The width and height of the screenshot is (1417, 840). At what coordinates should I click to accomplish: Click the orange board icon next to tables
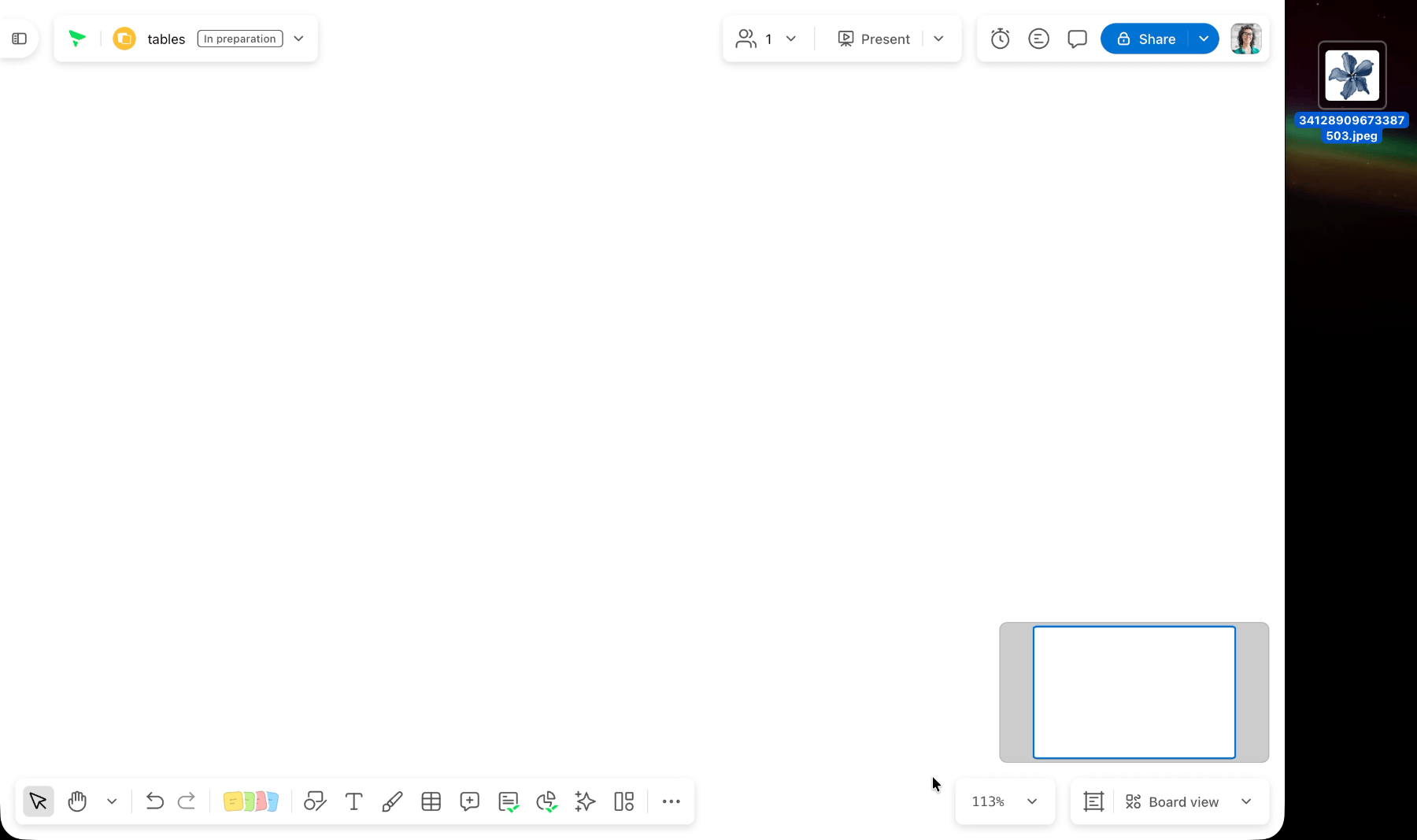tap(124, 39)
